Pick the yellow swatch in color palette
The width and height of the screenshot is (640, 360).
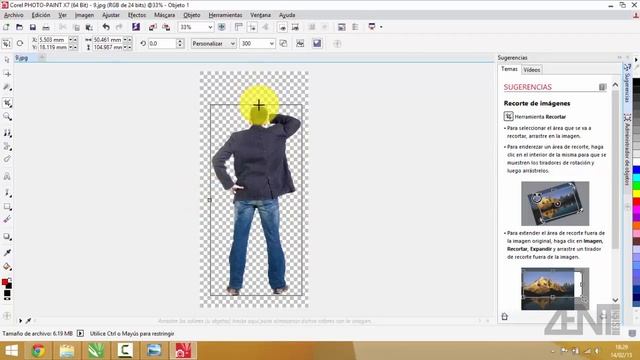pyautogui.click(x=636, y=194)
